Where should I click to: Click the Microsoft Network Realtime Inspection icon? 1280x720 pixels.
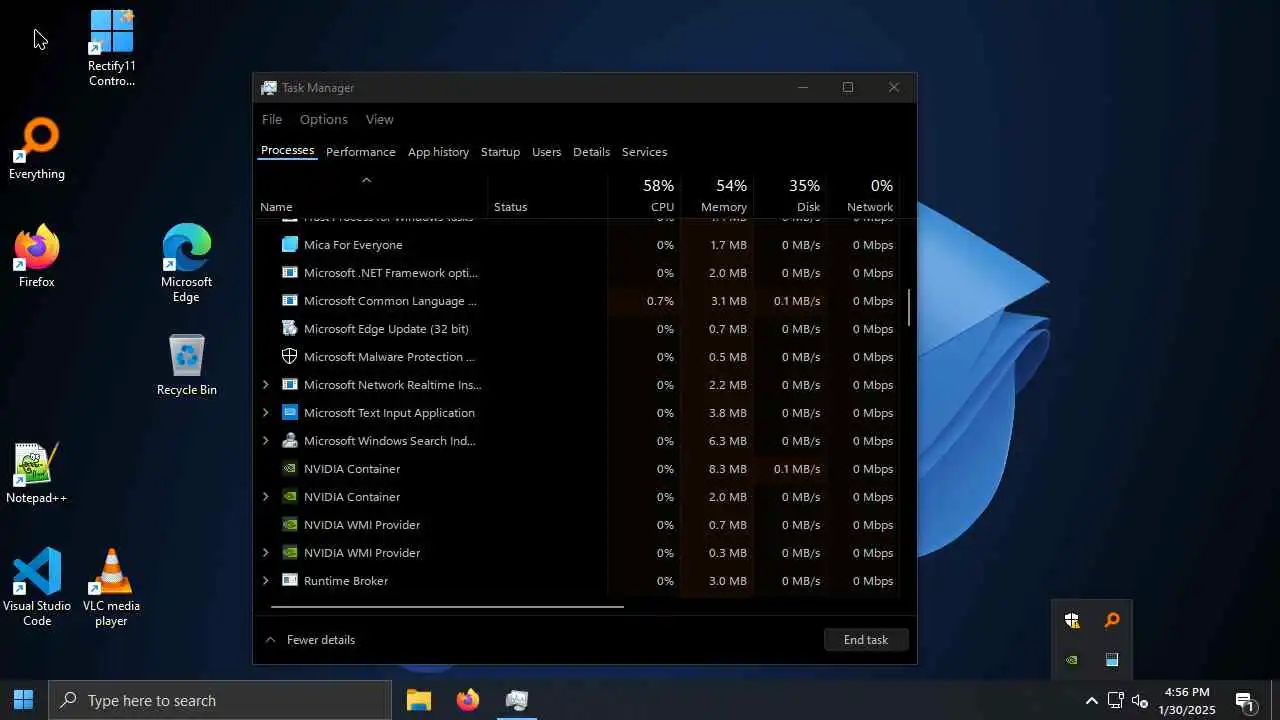(290, 384)
